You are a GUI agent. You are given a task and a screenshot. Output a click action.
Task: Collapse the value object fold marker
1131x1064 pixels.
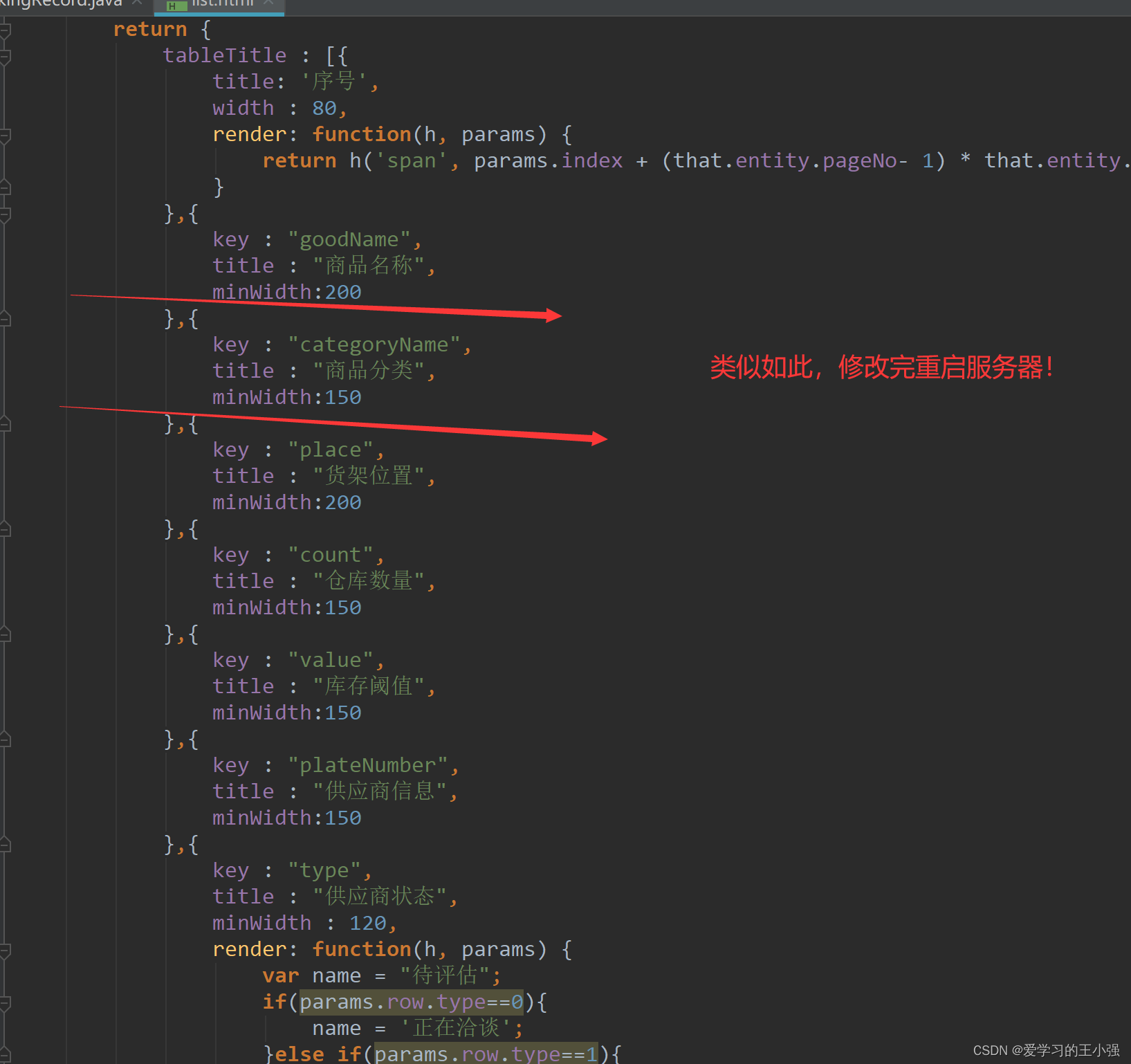(x=5, y=634)
